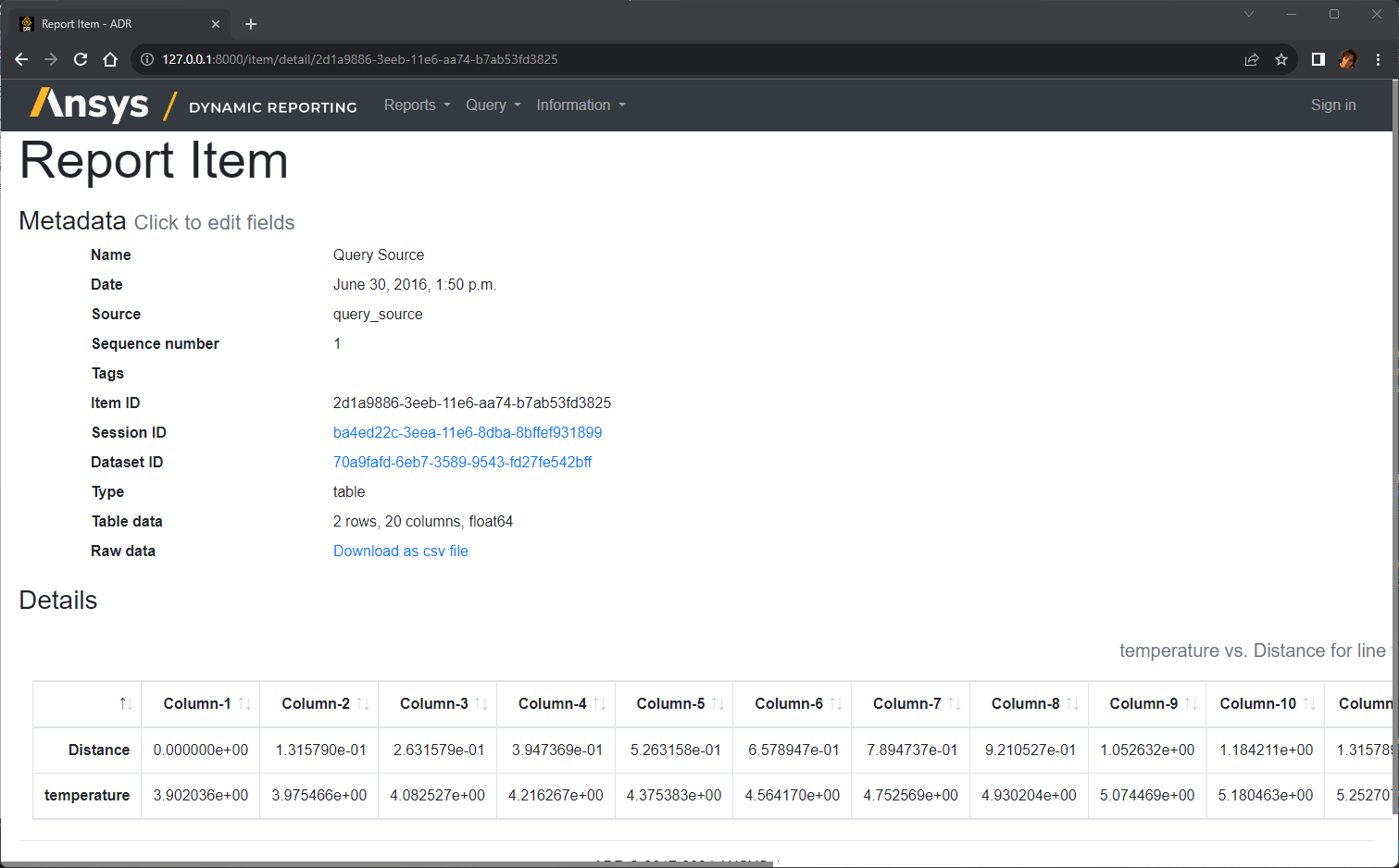Sort by Column-5 arrows

[718, 704]
